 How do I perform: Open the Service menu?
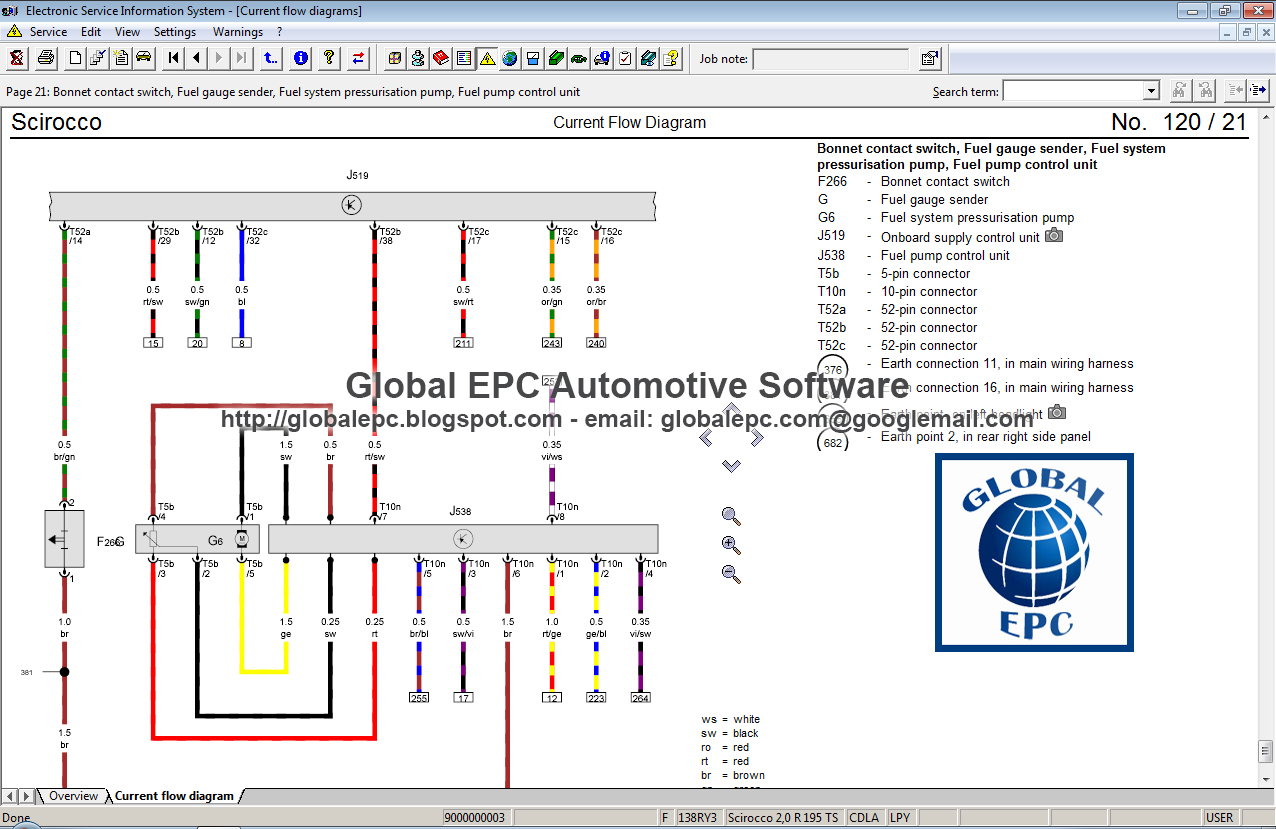[48, 32]
